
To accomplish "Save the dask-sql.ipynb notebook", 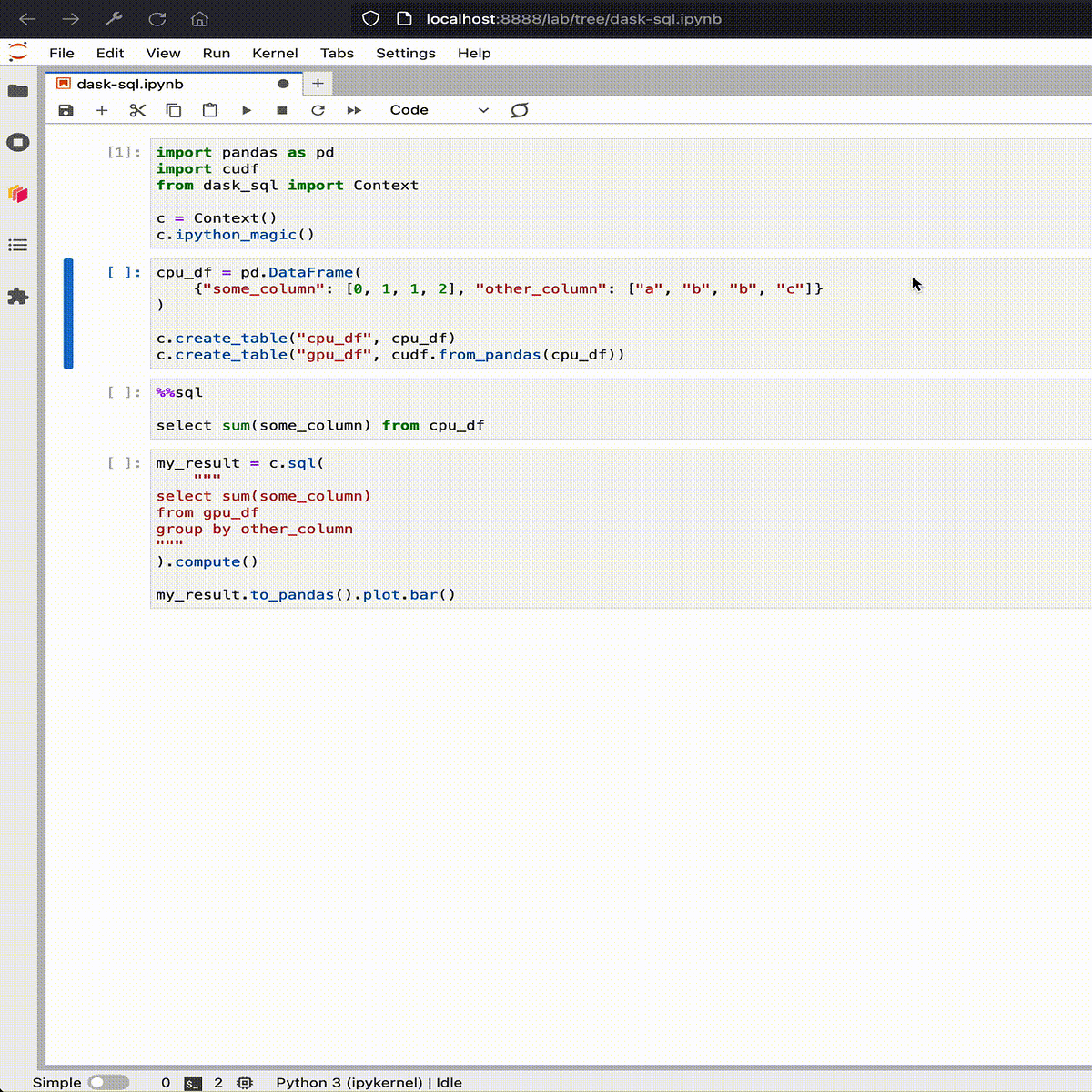I will tap(65, 109).
